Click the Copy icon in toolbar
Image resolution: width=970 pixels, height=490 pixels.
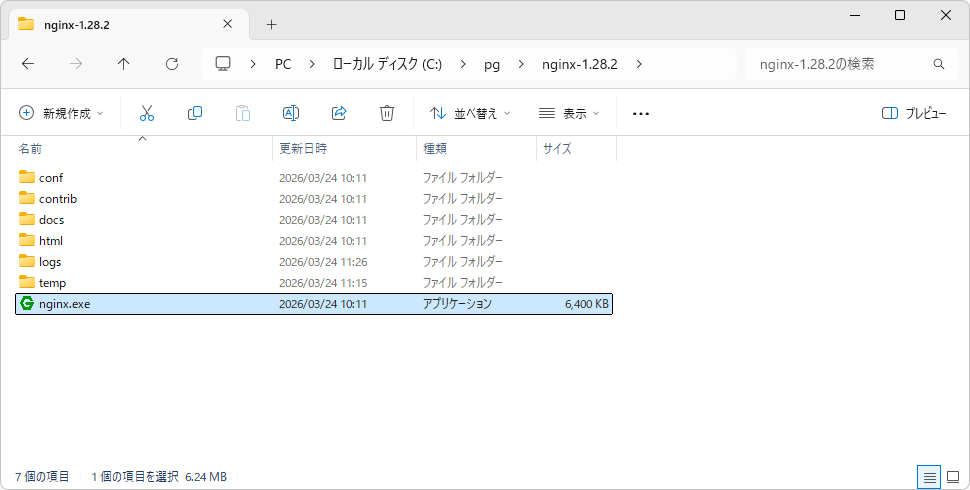click(x=195, y=113)
